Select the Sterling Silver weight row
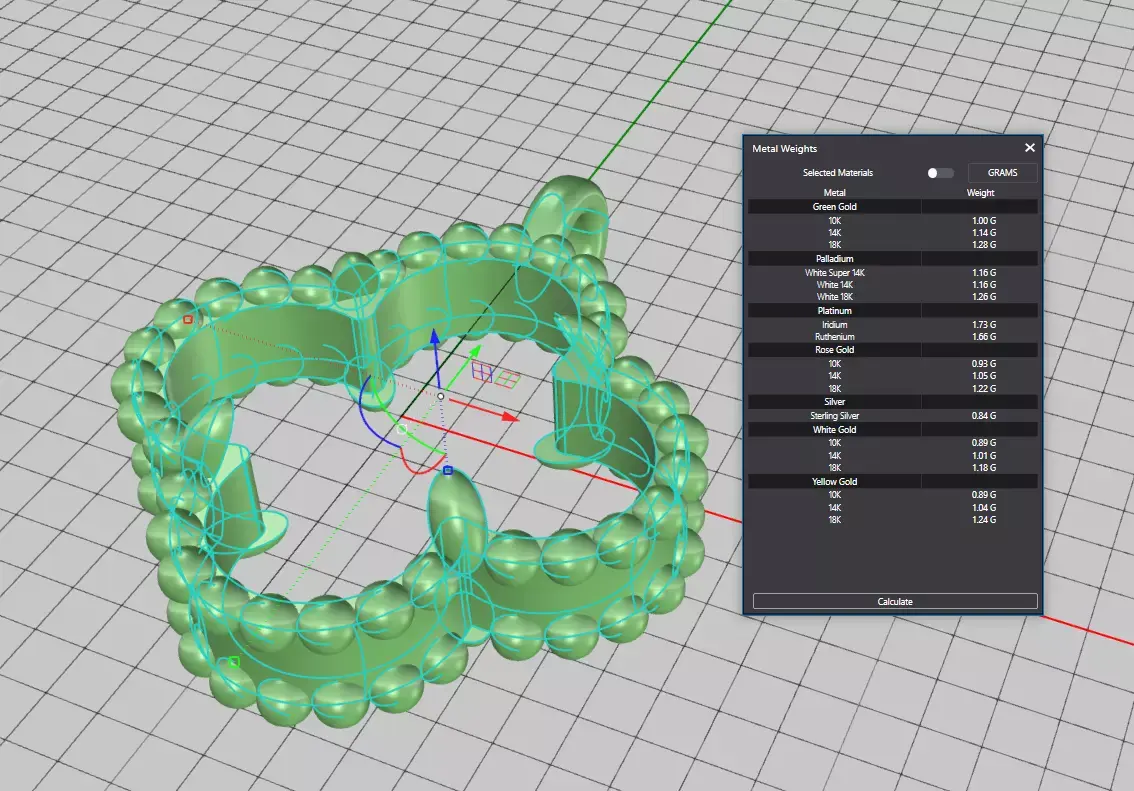The height and width of the screenshot is (791, 1134). coord(893,416)
